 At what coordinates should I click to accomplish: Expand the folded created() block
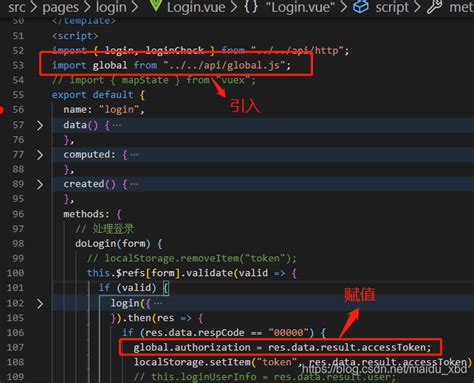pos(40,184)
